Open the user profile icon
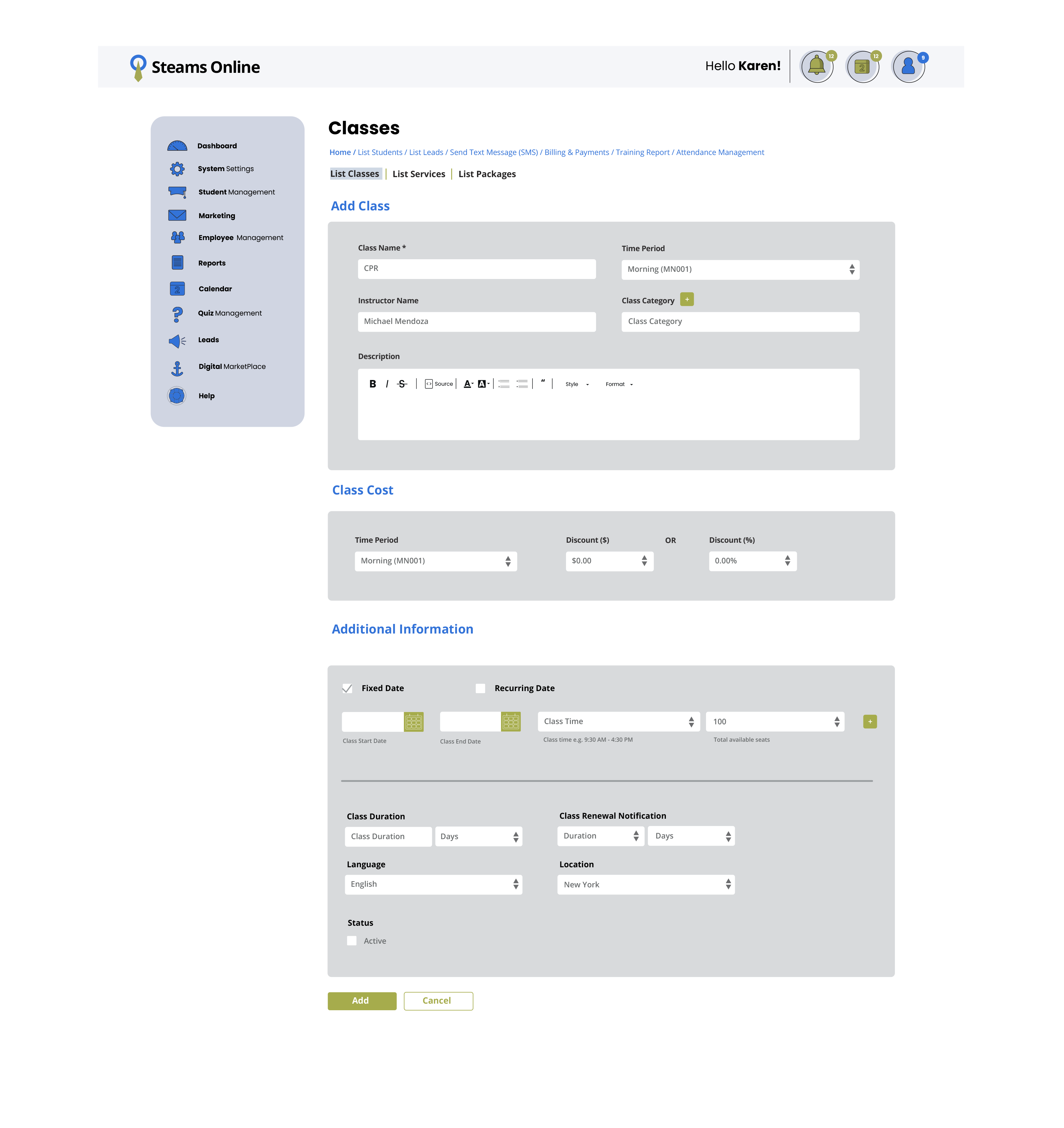Screen dimensions: 1064x1128 coord(908,66)
